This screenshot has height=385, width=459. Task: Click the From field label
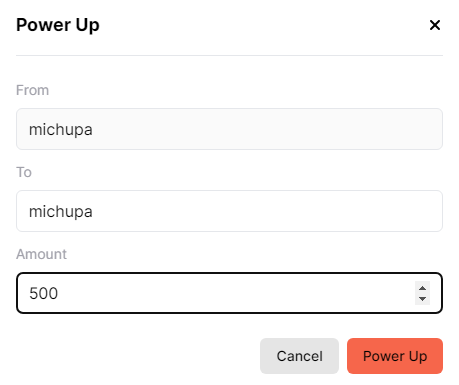pos(33,90)
